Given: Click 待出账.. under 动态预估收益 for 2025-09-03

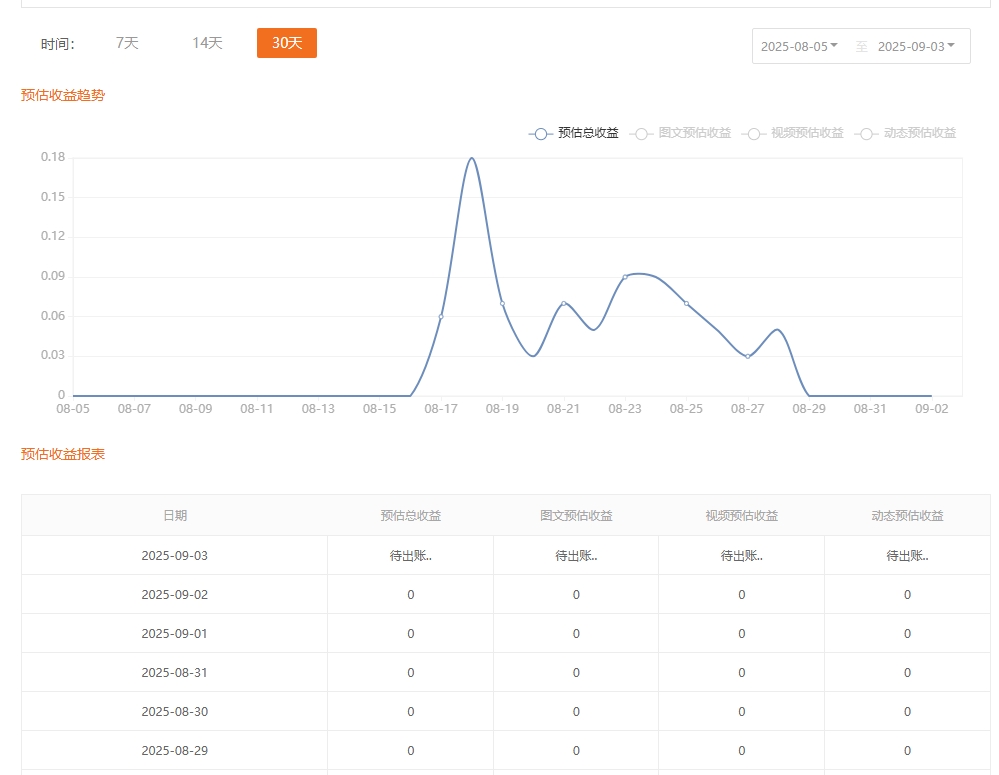Looking at the screenshot, I should tap(907, 555).
